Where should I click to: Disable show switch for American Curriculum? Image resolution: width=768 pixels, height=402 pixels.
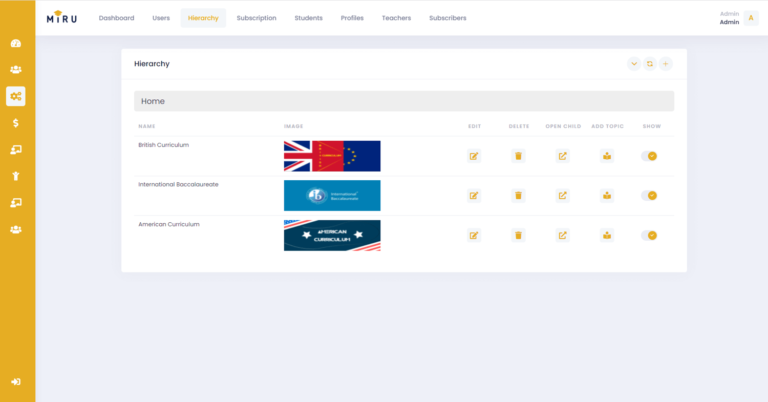click(650, 235)
